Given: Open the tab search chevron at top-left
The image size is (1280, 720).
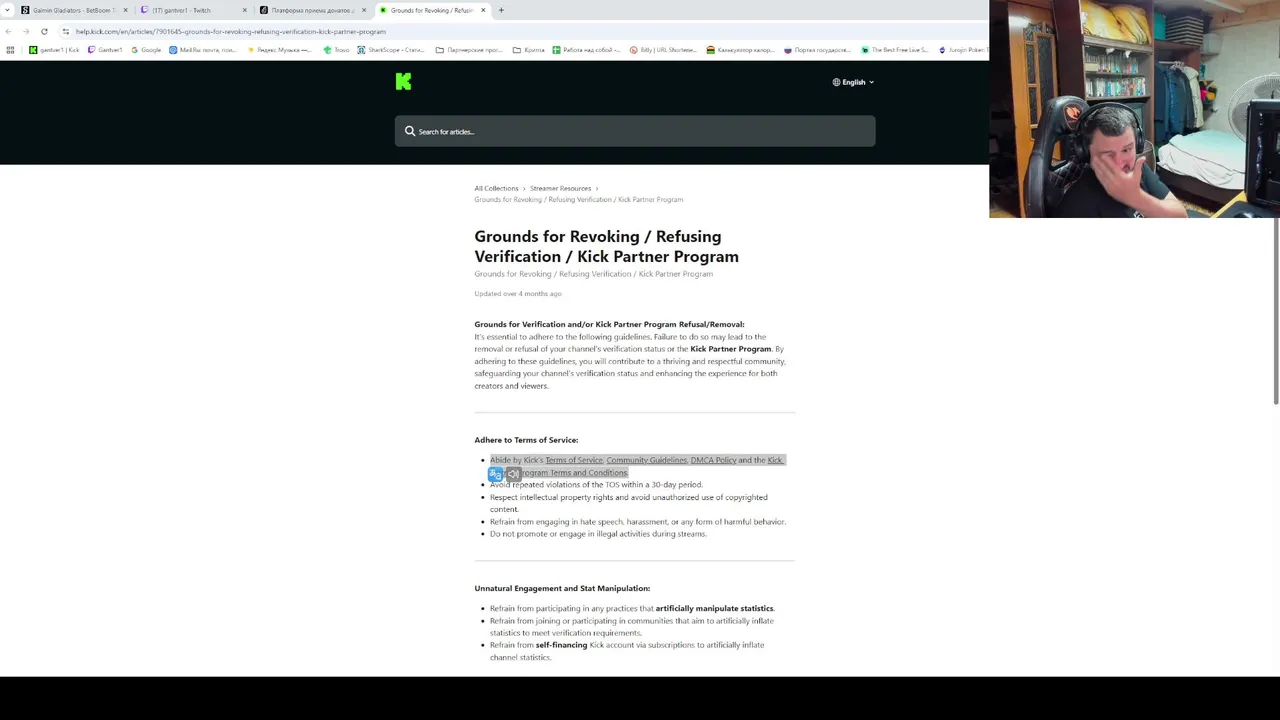Looking at the screenshot, I should pyautogui.click(x=8, y=10).
